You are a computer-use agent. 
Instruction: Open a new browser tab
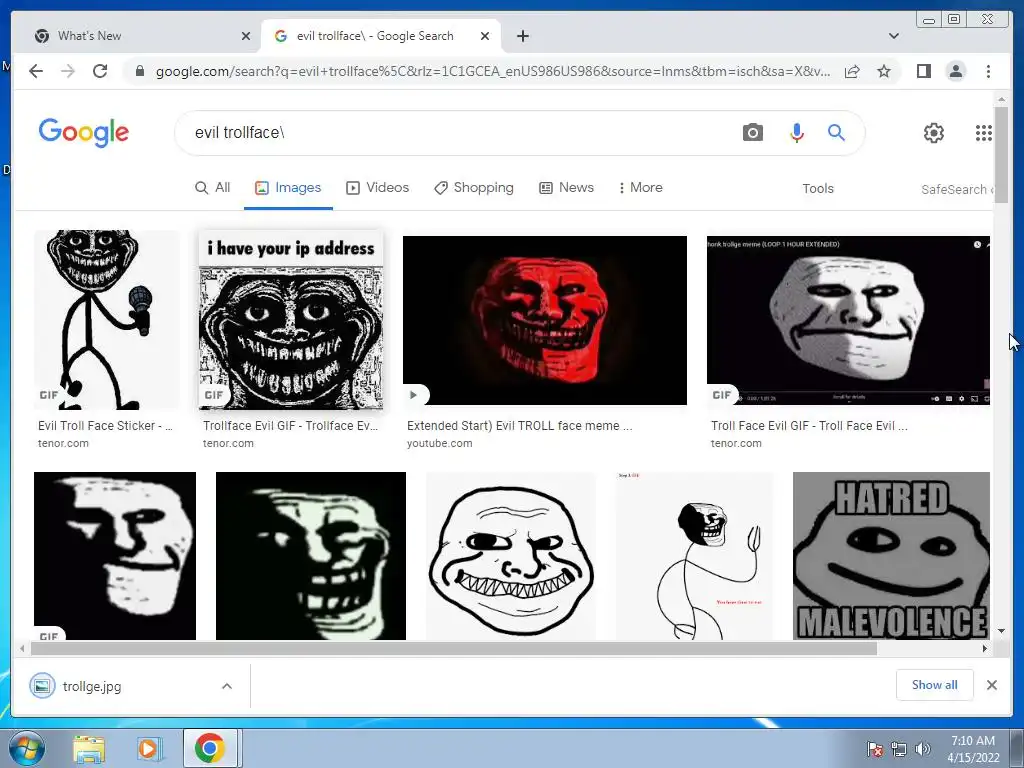(x=522, y=36)
